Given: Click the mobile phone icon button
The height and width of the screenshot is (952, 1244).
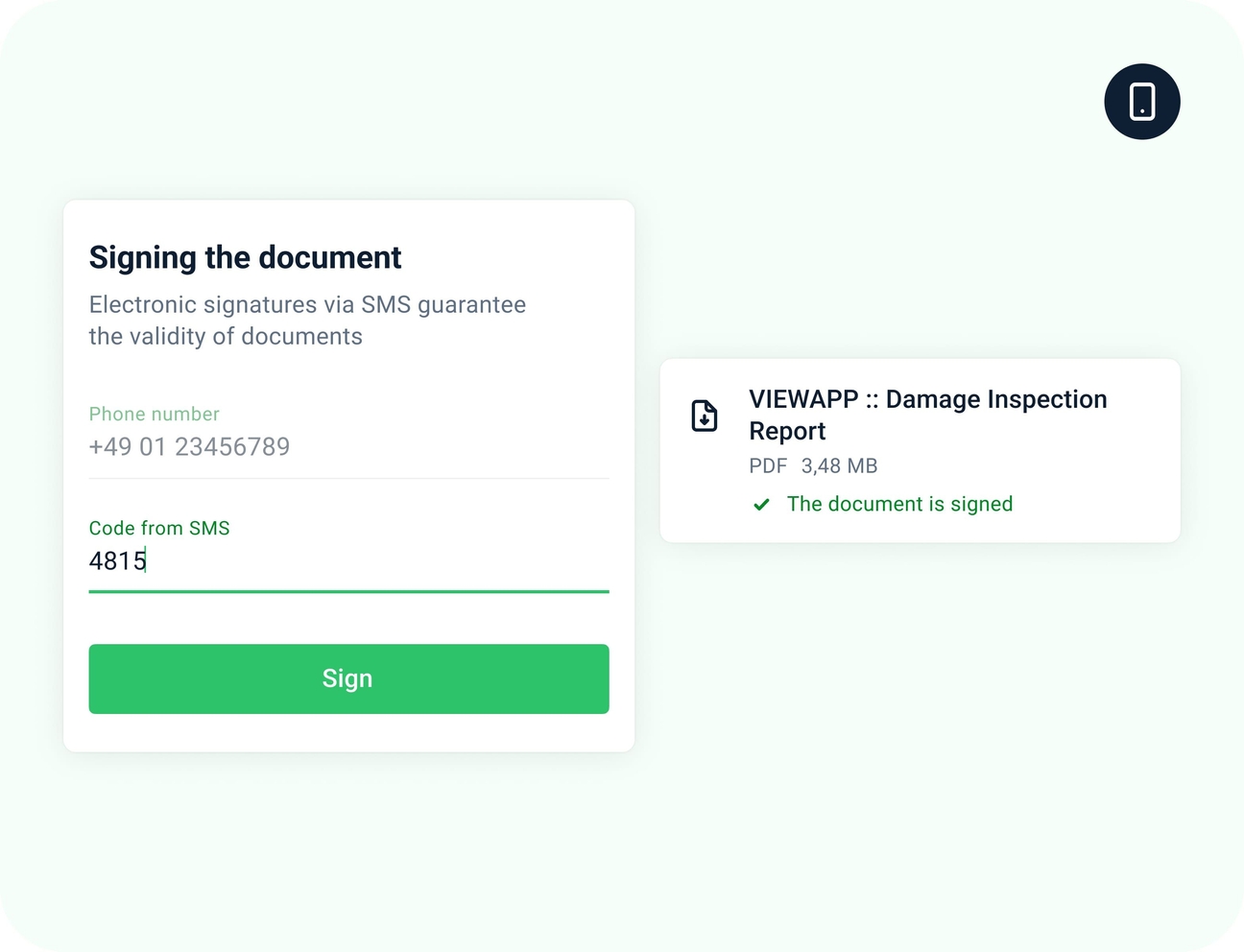Looking at the screenshot, I should coord(1141,102).
